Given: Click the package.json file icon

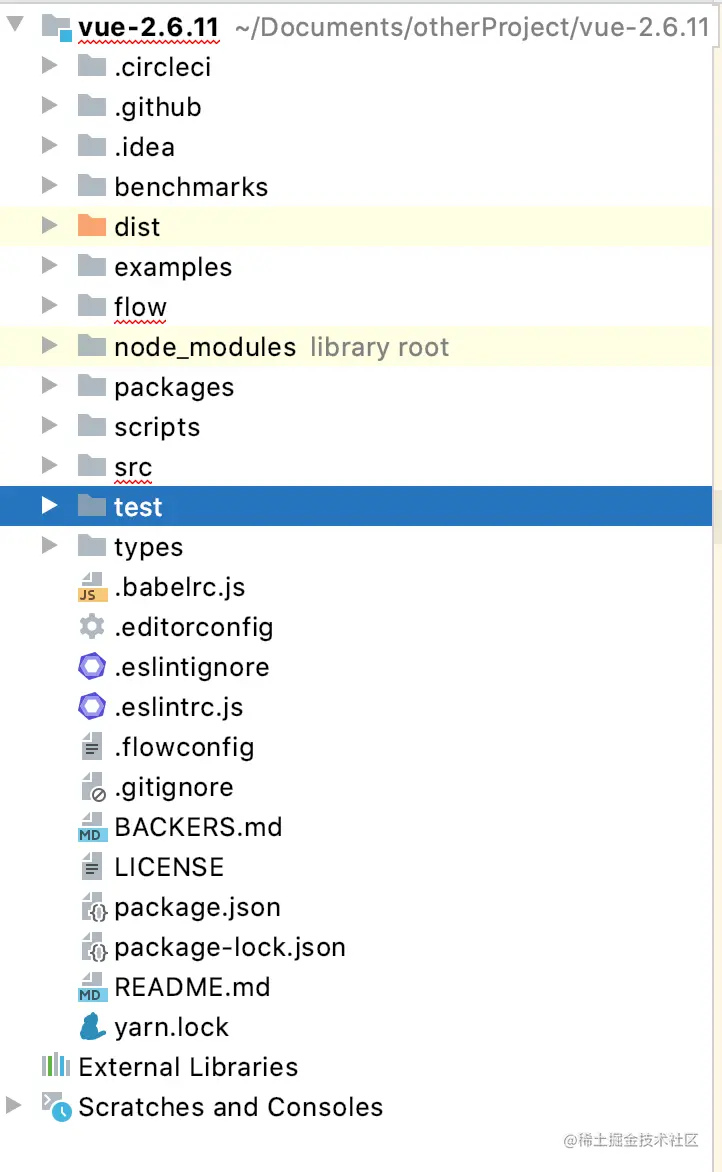Looking at the screenshot, I should tap(91, 907).
